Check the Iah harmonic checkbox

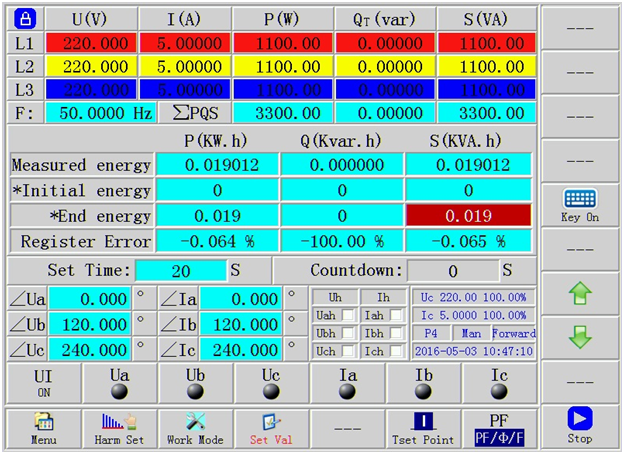pyautogui.click(x=396, y=316)
